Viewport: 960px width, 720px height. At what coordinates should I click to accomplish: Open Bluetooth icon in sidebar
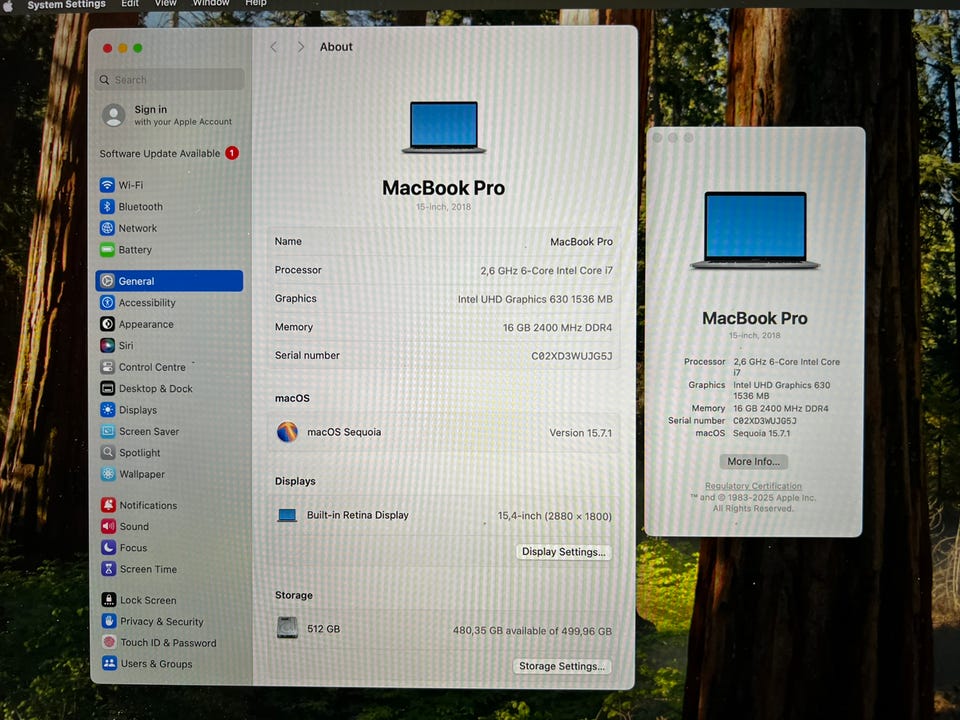pos(107,206)
